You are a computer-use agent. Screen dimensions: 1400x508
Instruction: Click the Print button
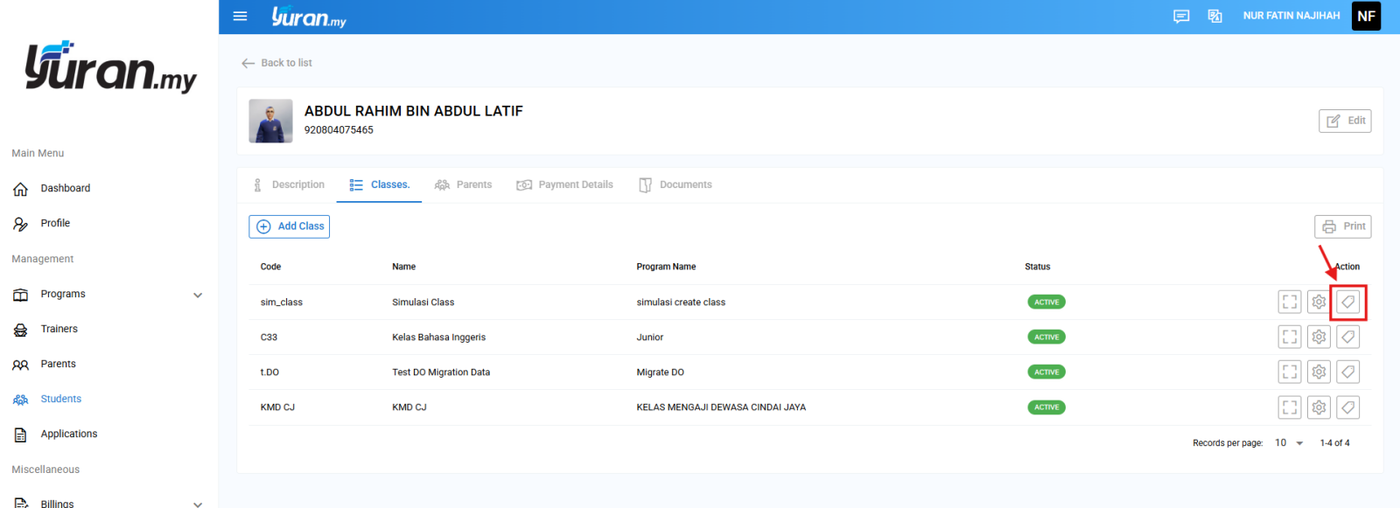tap(1343, 226)
